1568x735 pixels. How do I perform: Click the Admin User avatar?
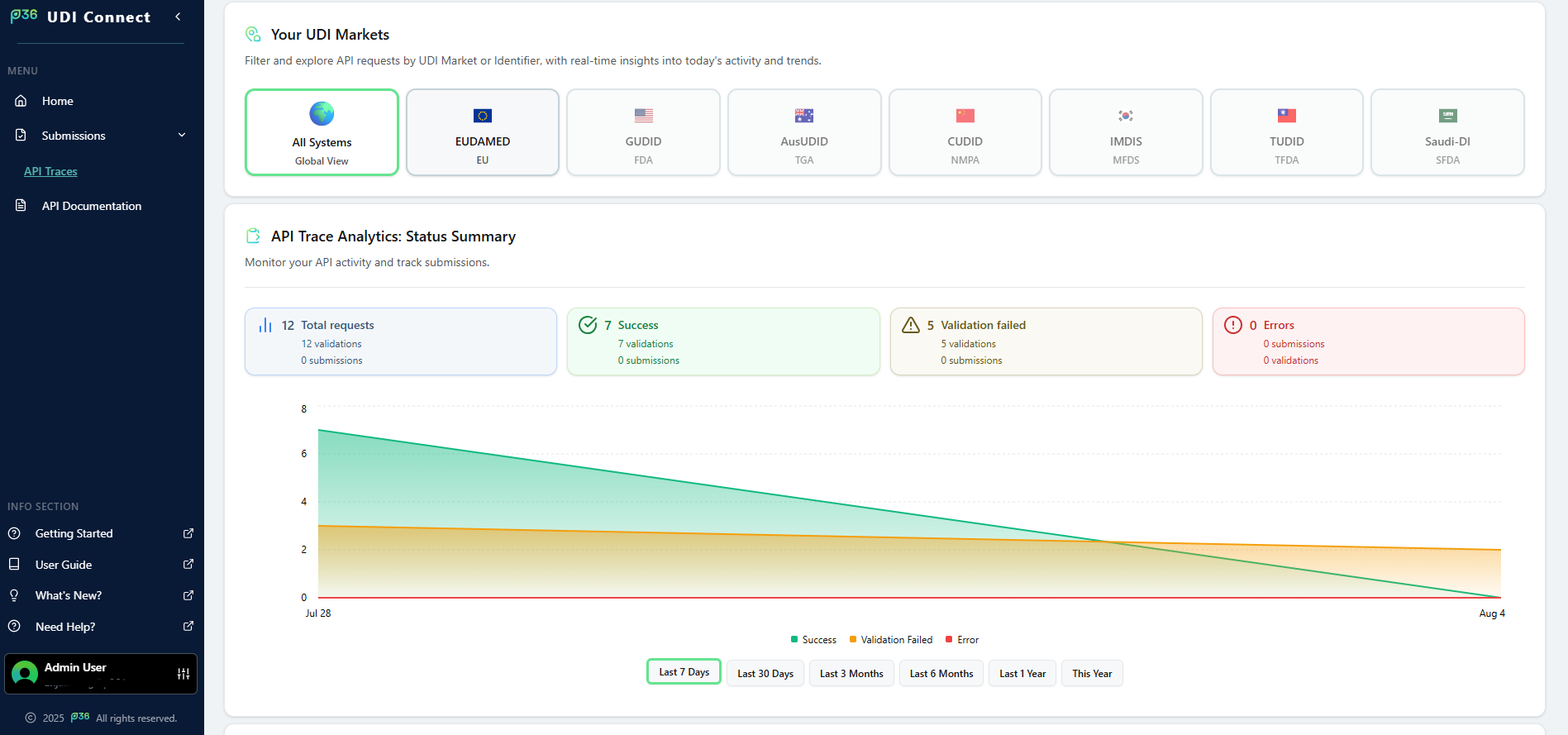[x=25, y=674]
